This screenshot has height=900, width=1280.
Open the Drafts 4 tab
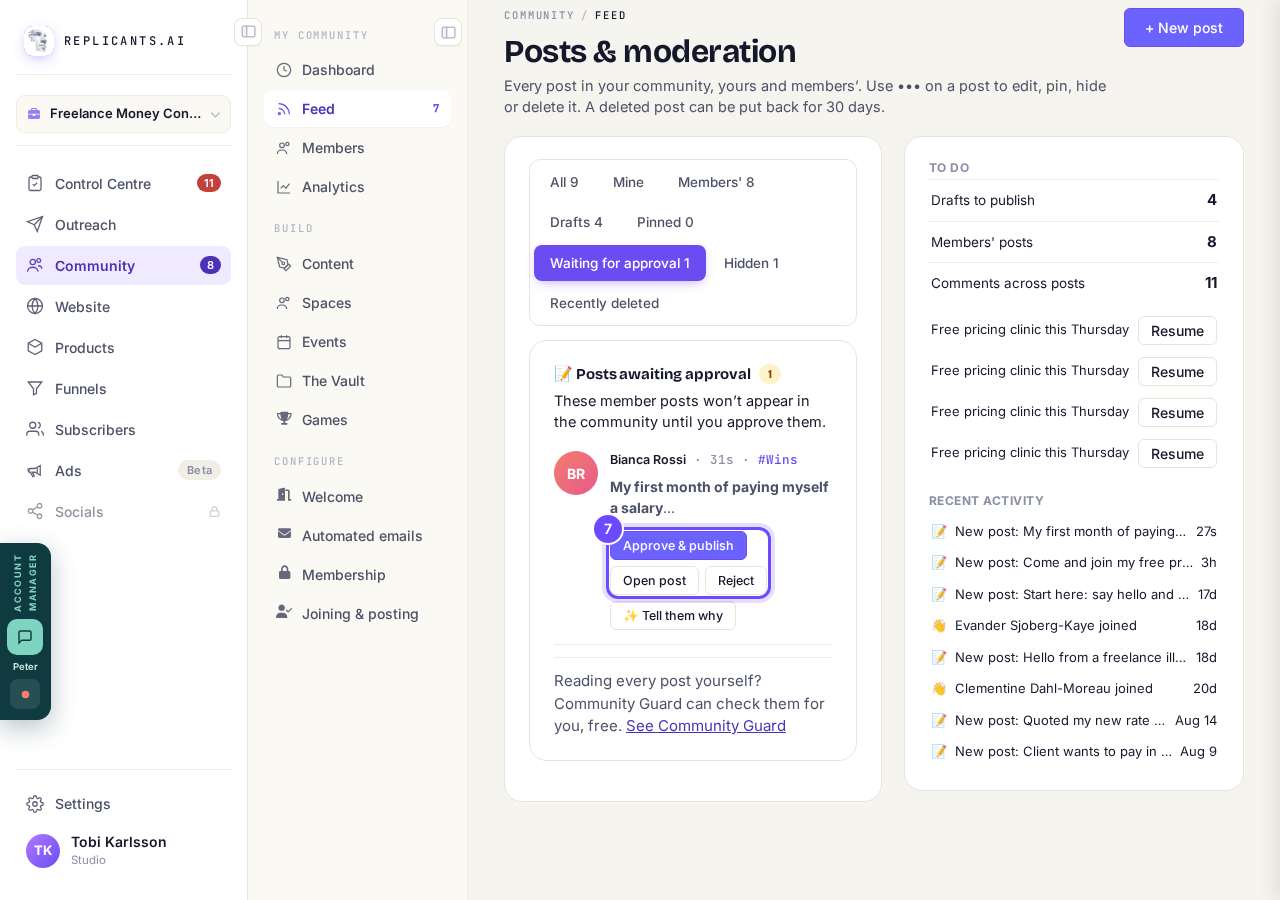tap(576, 222)
